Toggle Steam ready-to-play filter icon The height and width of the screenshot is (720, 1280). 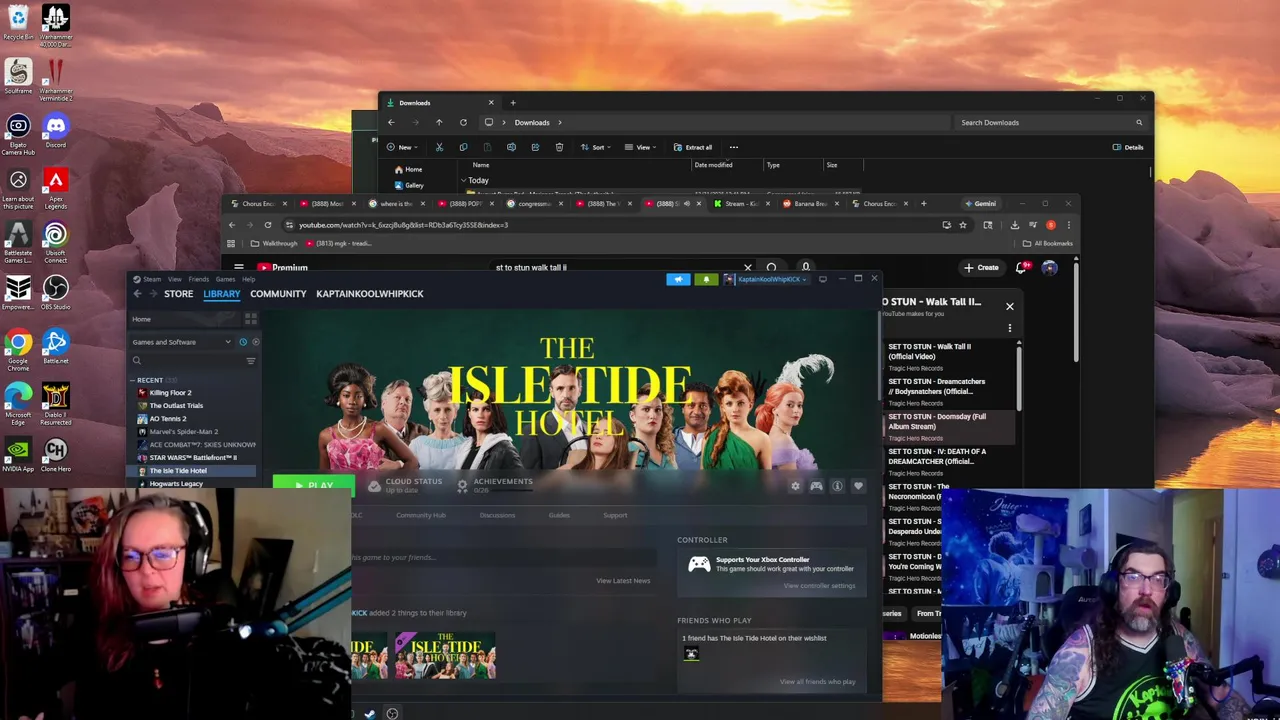(x=256, y=342)
